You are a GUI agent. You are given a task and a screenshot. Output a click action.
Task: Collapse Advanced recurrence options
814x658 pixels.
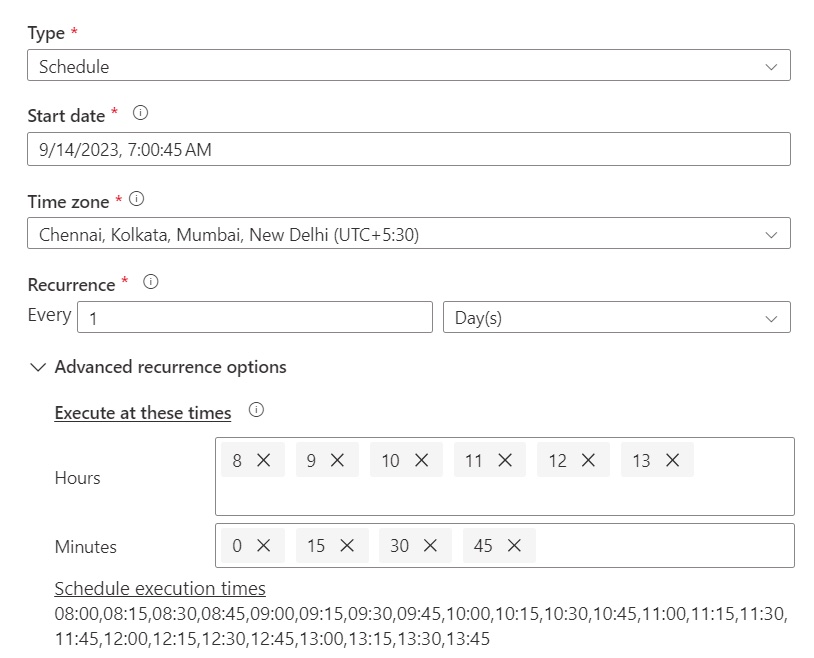[x=39, y=367]
